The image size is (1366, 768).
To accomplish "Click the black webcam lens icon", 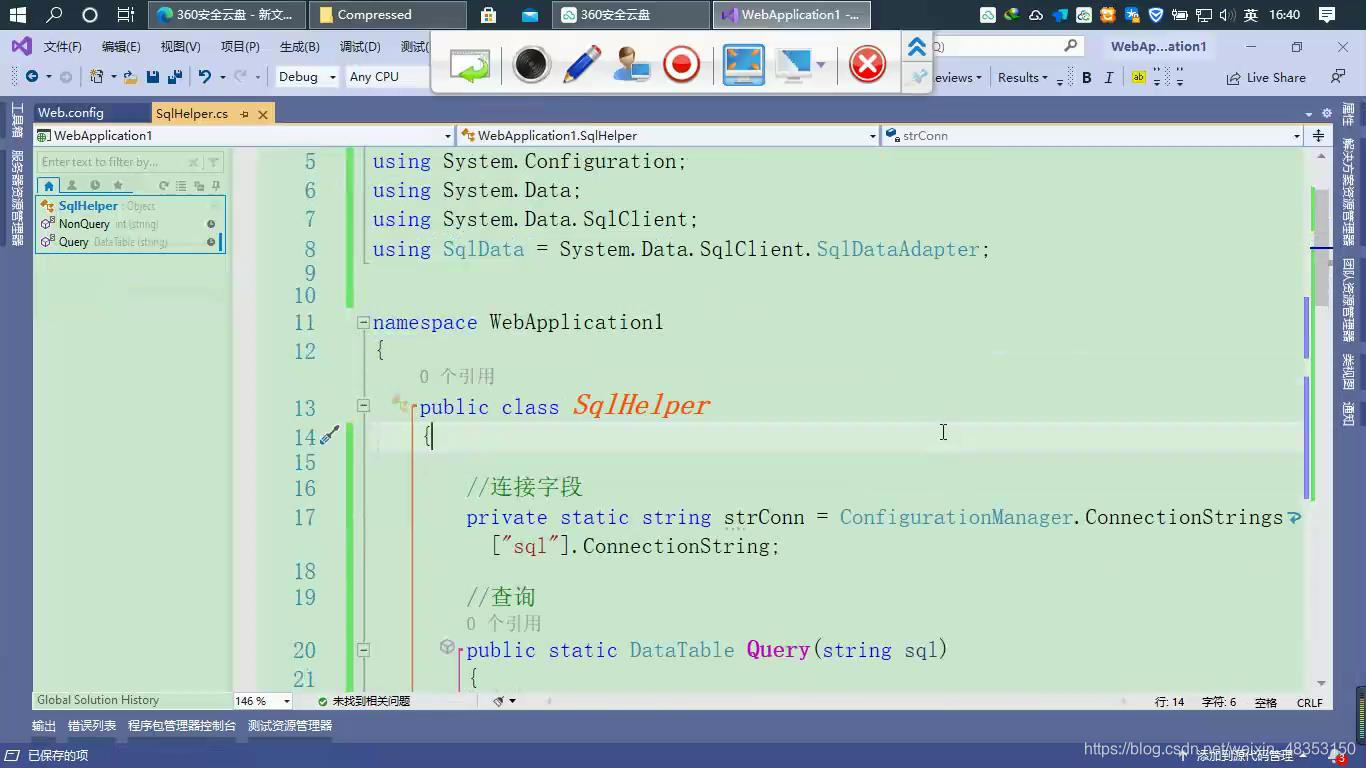I will pyautogui.click(x=531, y=66).
